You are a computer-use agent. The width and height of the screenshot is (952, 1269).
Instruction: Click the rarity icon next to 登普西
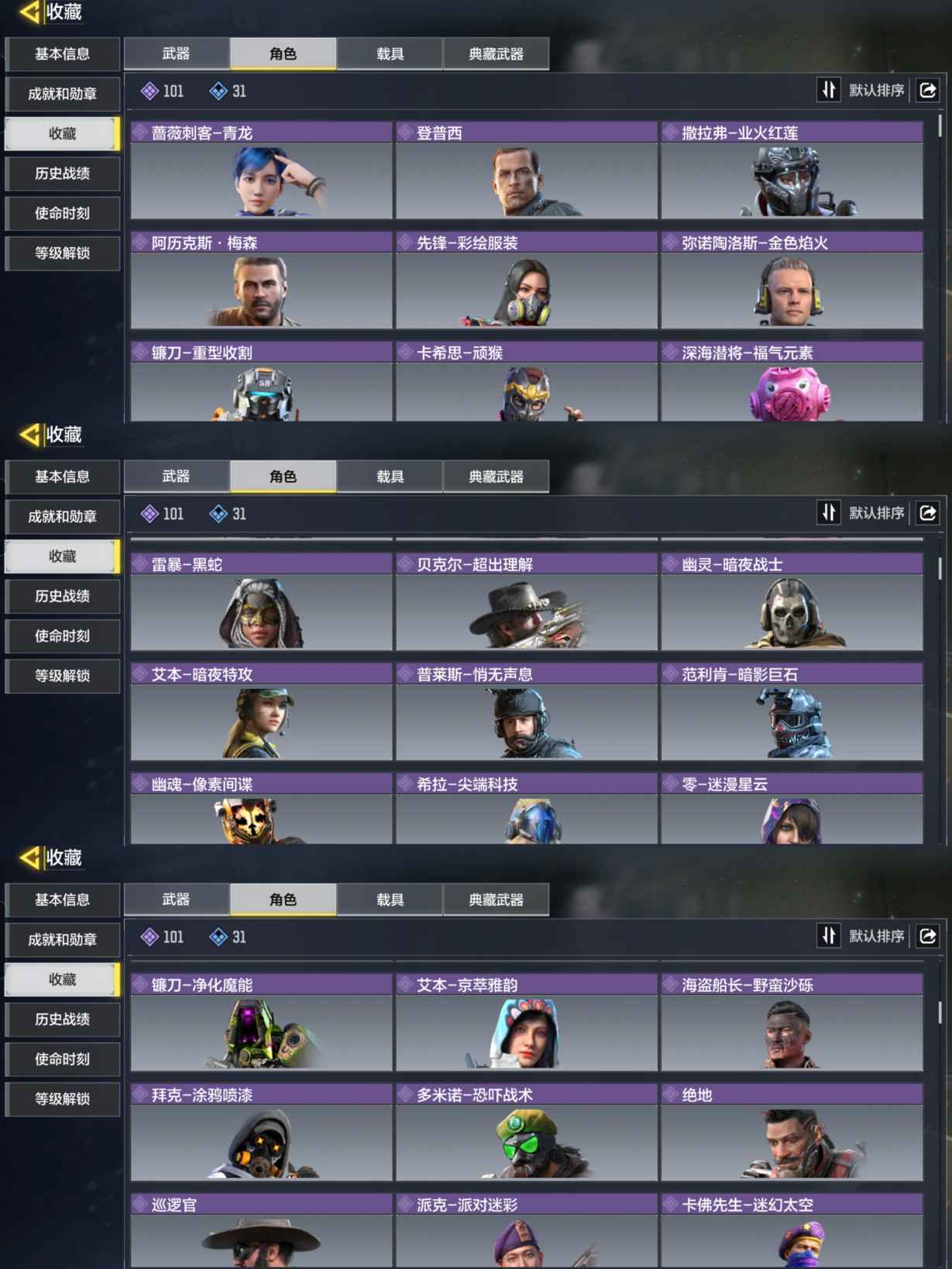405,132
